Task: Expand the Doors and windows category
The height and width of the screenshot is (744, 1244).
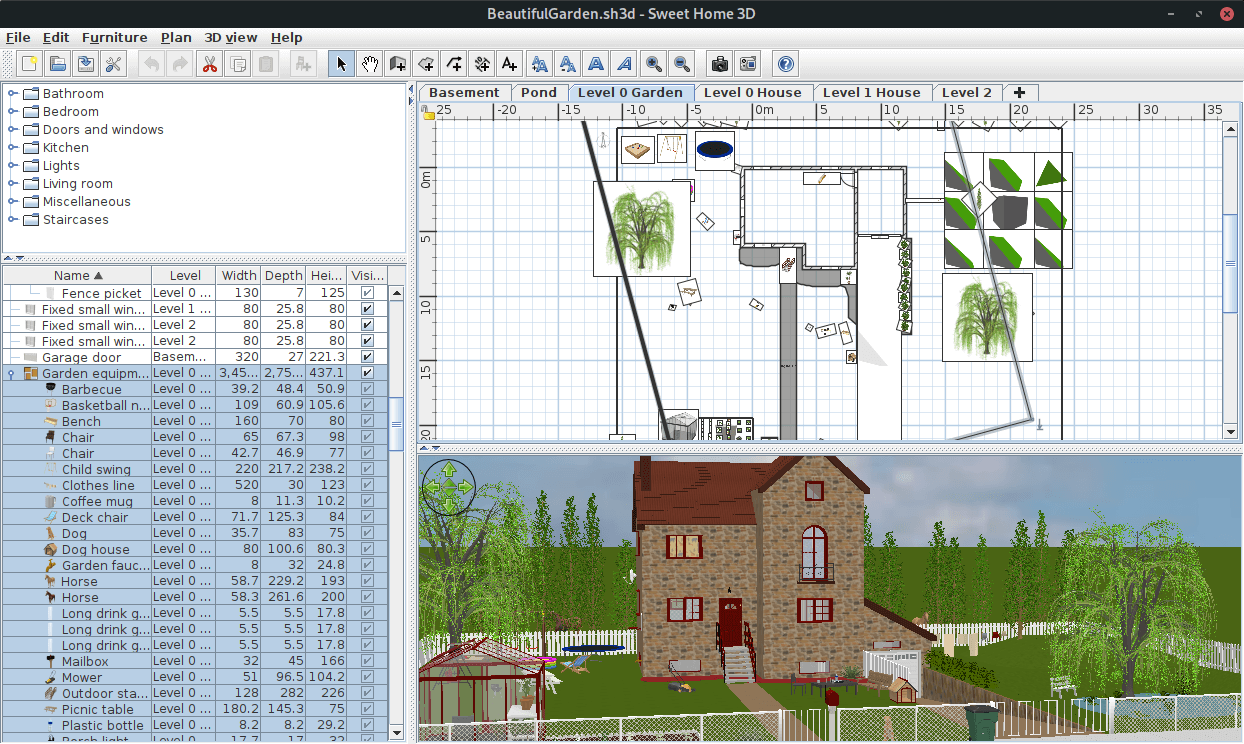Action: 13,129
